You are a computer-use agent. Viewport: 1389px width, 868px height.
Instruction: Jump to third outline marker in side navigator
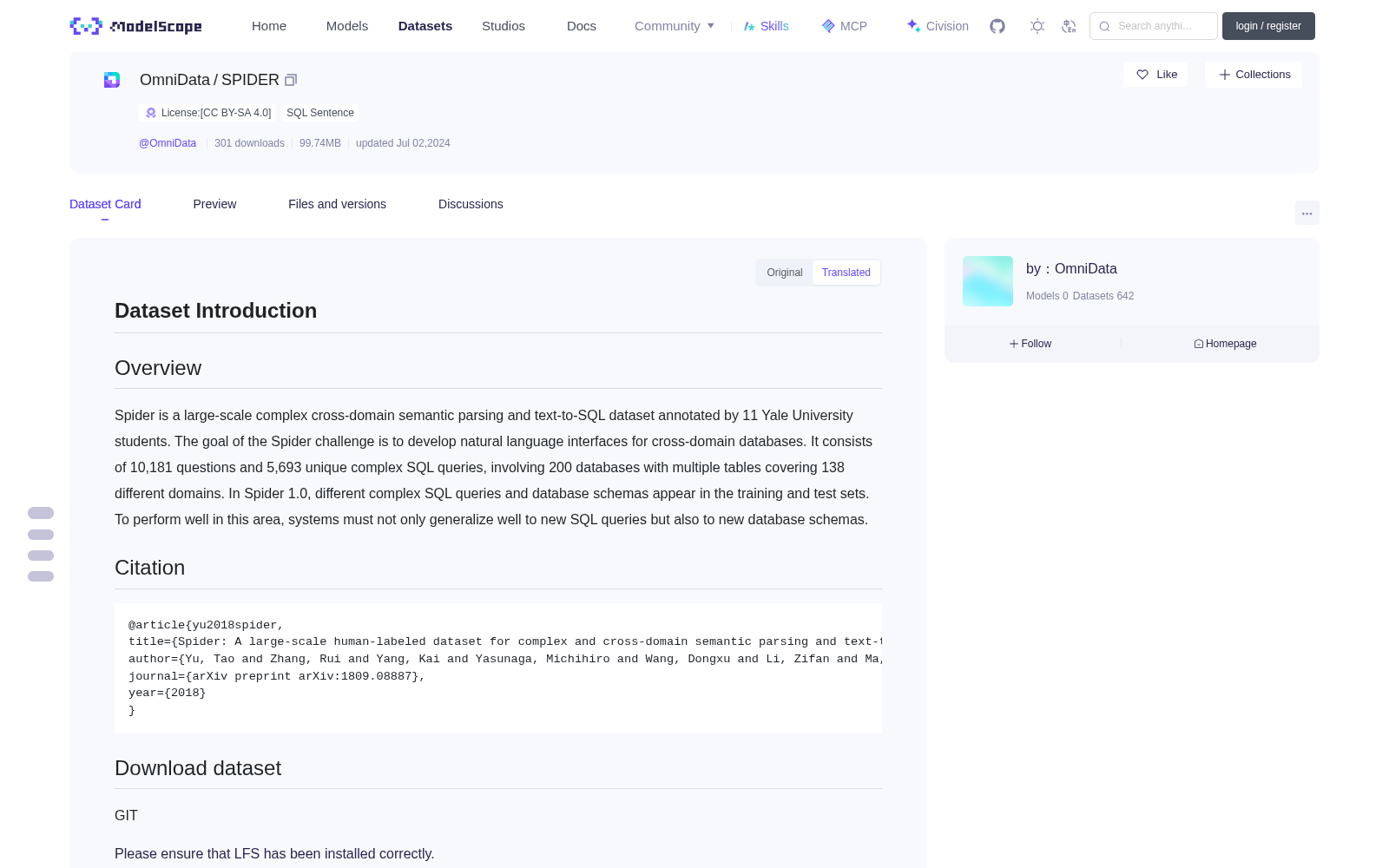pyautogui.click(x=41, y=556)
